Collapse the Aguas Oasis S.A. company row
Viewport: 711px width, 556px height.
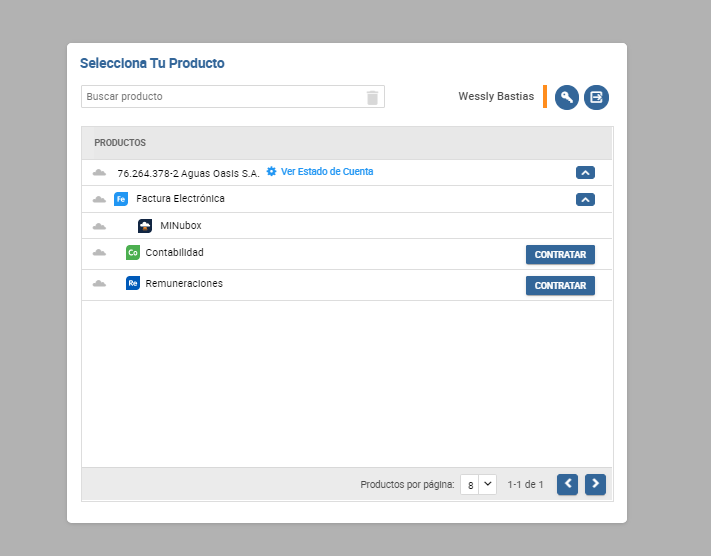coord(586,172)
